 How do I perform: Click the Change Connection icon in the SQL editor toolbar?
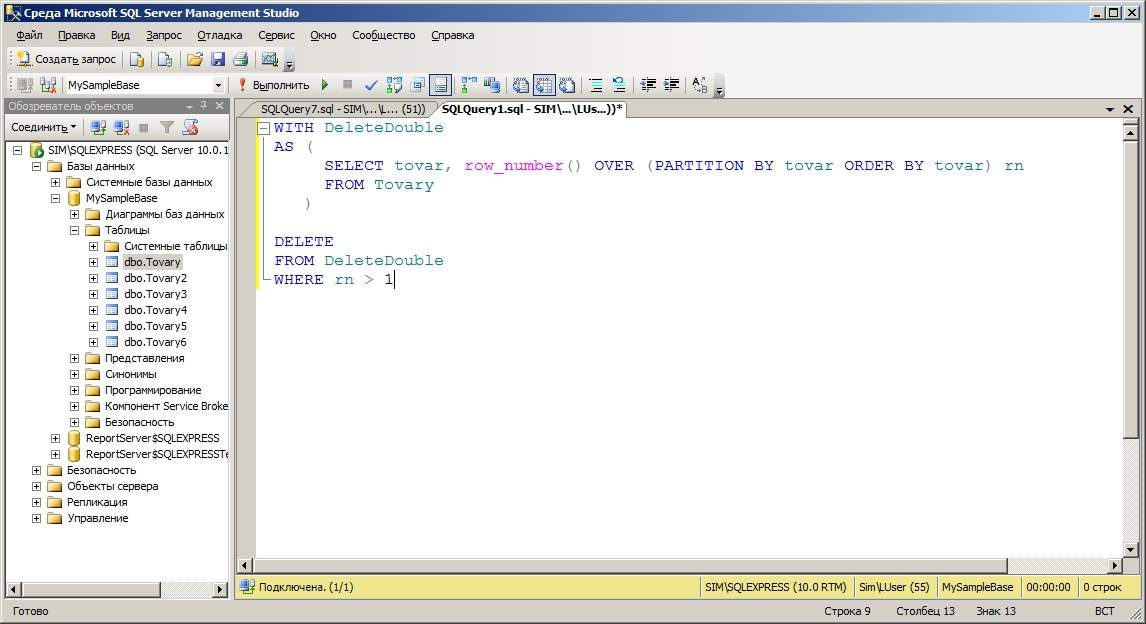click(48, 85)
